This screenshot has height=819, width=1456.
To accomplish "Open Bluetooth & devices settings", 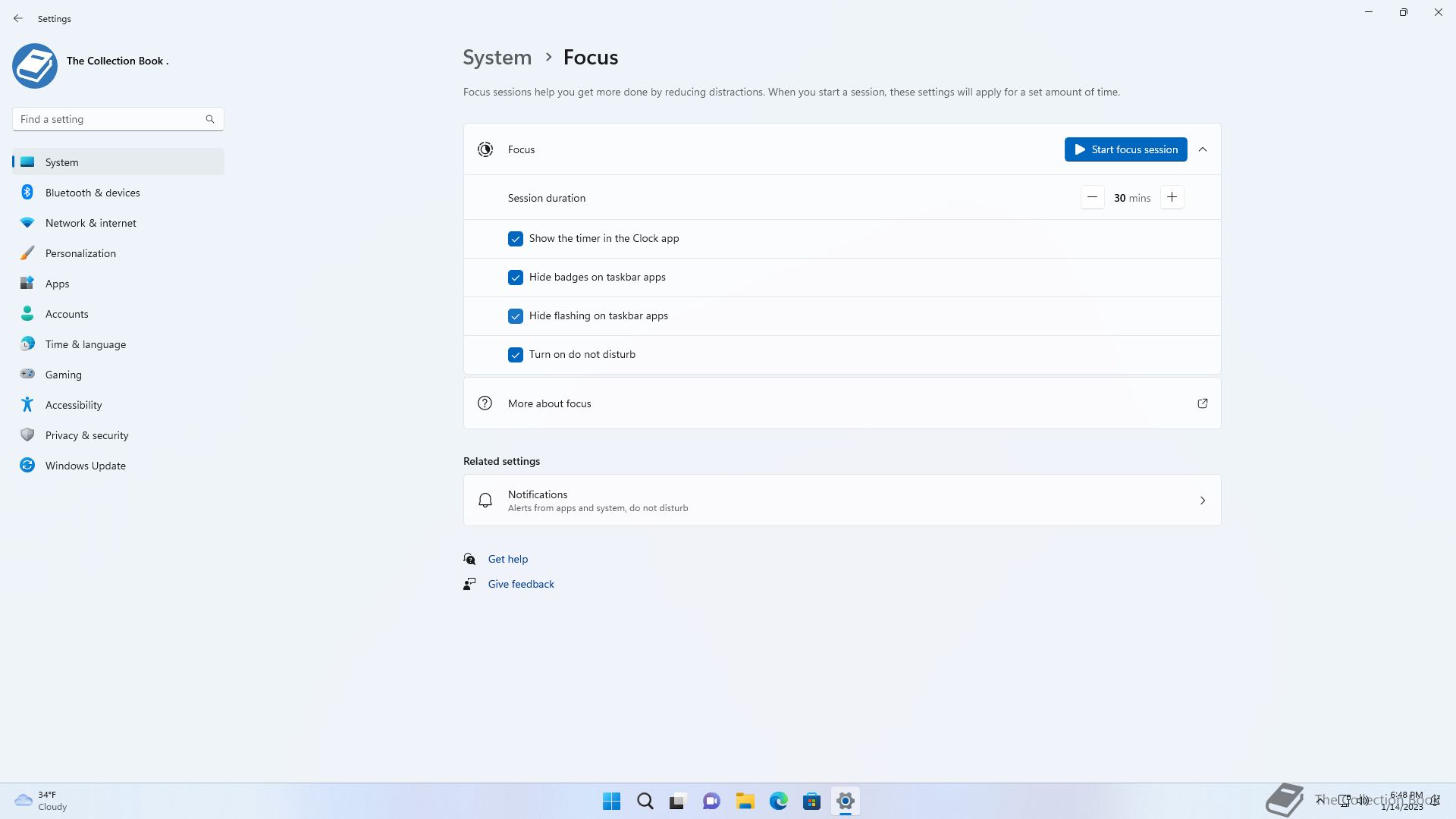I will (x=93, y=193).
